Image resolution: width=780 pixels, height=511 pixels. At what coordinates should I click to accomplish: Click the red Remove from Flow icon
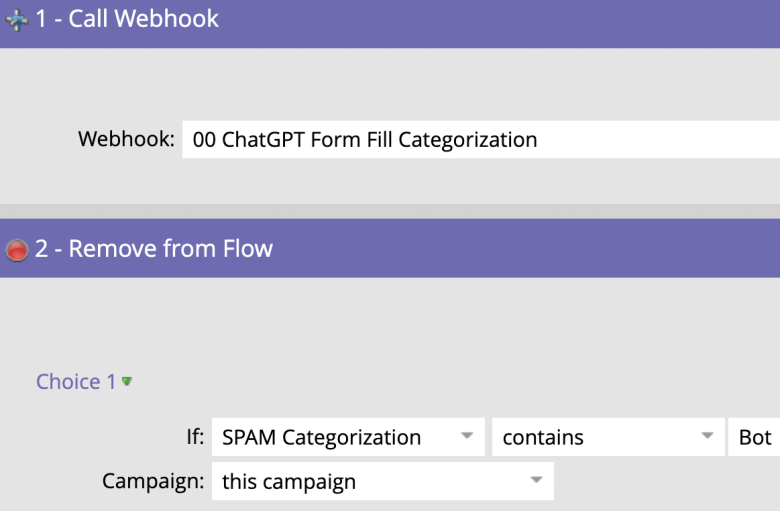coord(17,250)
